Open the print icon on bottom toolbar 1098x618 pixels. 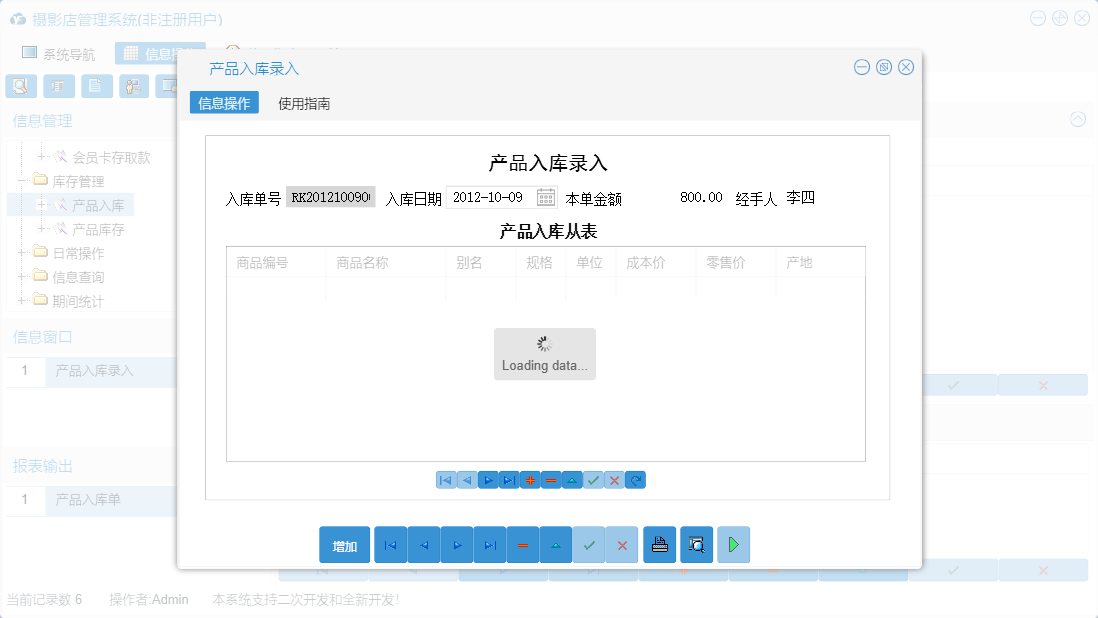[659, 545]
